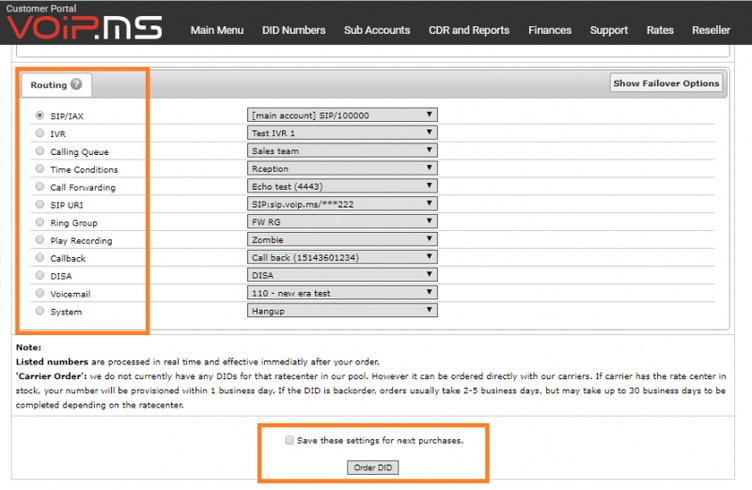Choose System routing radio button

[x=40, y=311]
